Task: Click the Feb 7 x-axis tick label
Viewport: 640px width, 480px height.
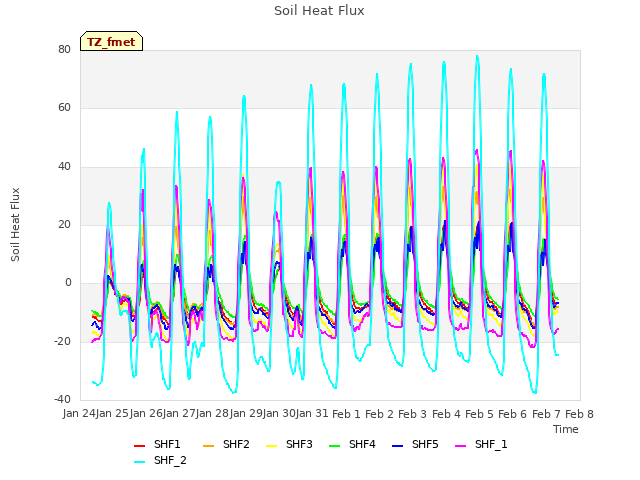Action: point(546,414)
